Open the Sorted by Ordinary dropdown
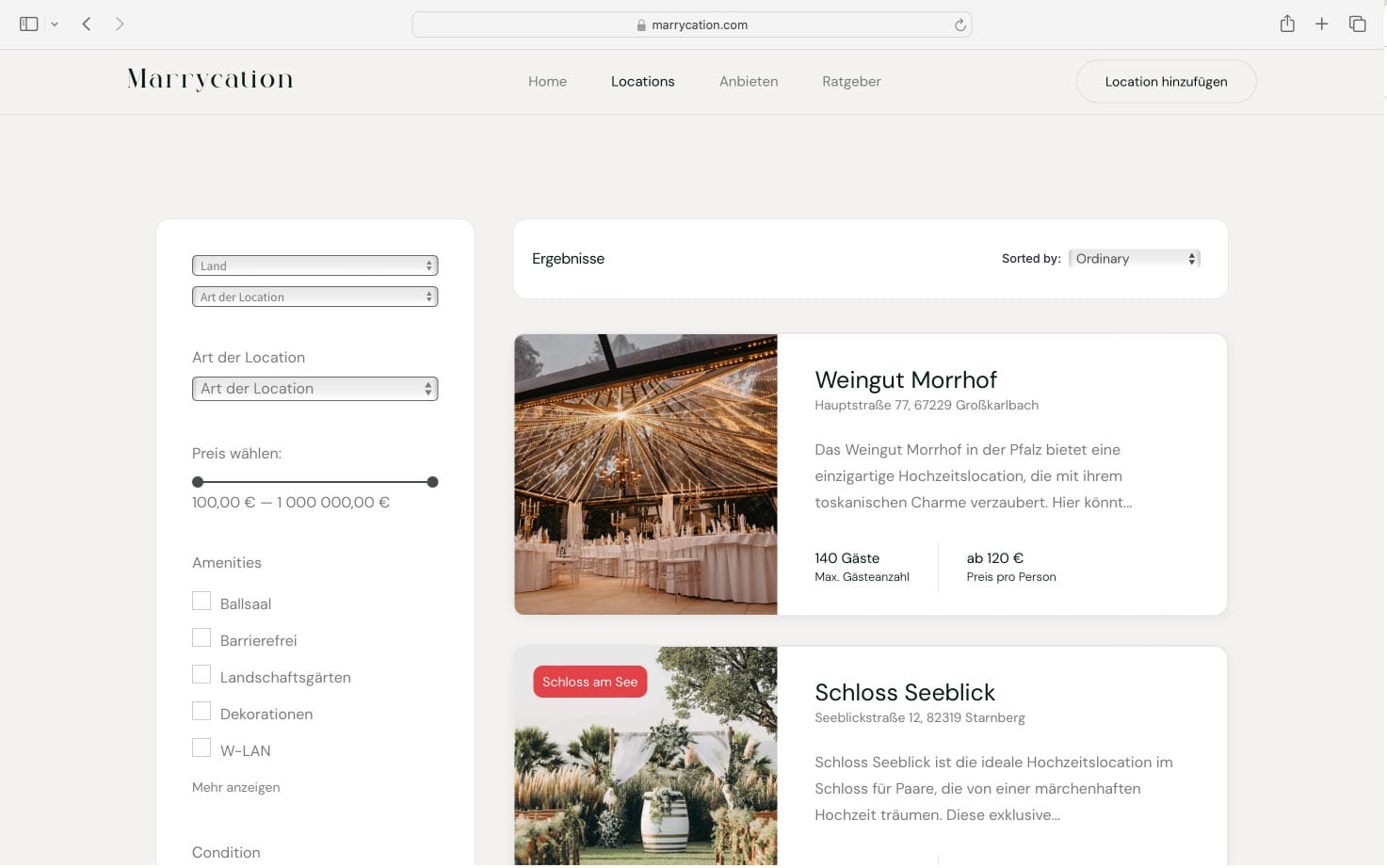 (1135, 259)
